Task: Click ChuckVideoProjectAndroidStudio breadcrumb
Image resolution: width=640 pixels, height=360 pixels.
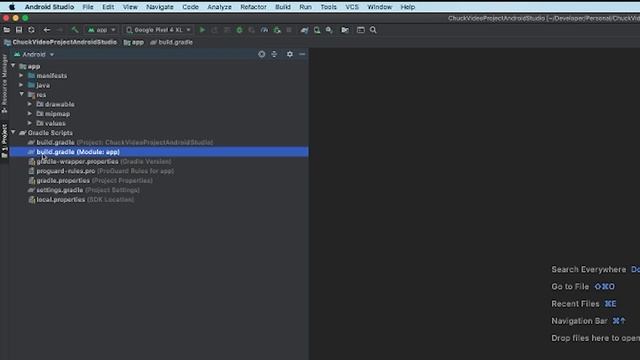Action: click(x=61, y=42)
